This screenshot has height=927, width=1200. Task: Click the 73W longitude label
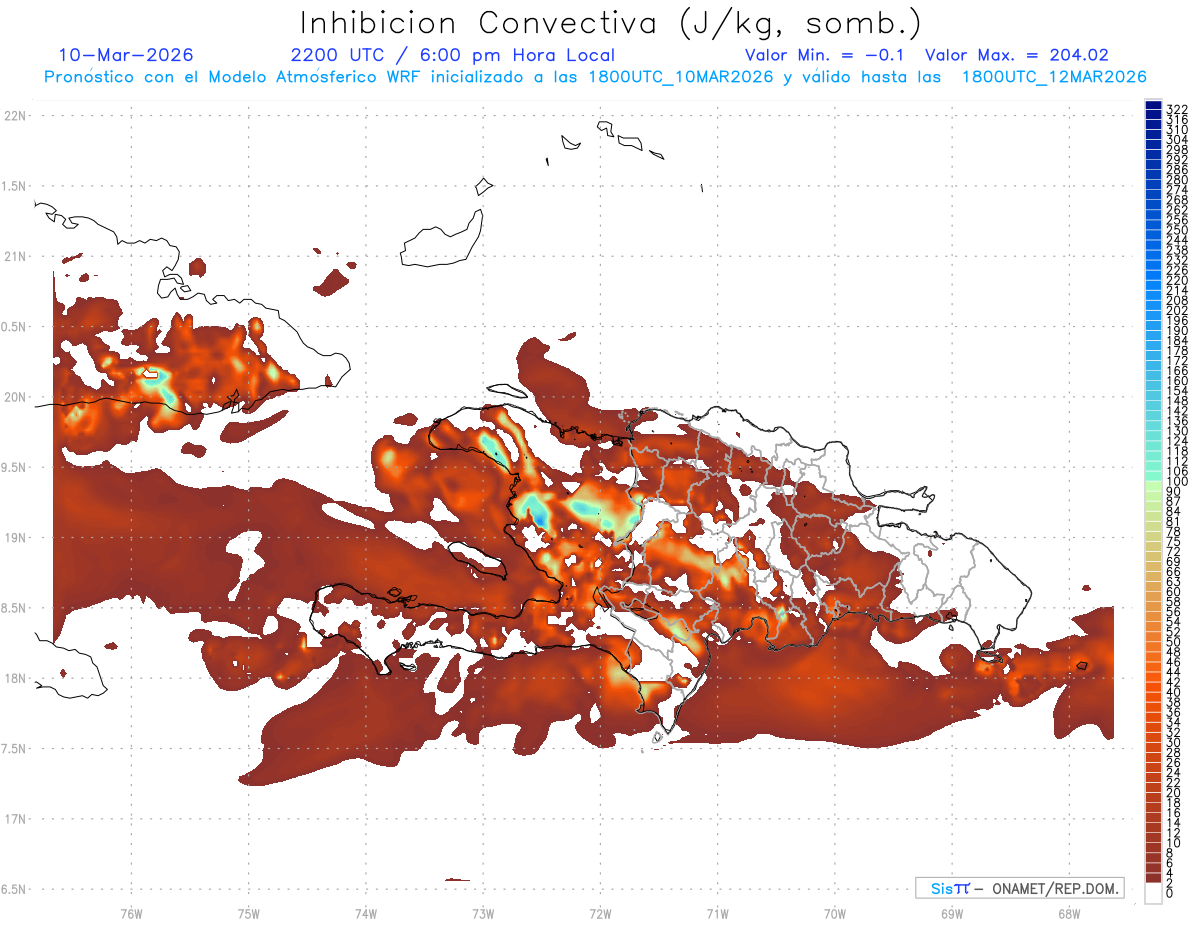(x=483, y=913)
